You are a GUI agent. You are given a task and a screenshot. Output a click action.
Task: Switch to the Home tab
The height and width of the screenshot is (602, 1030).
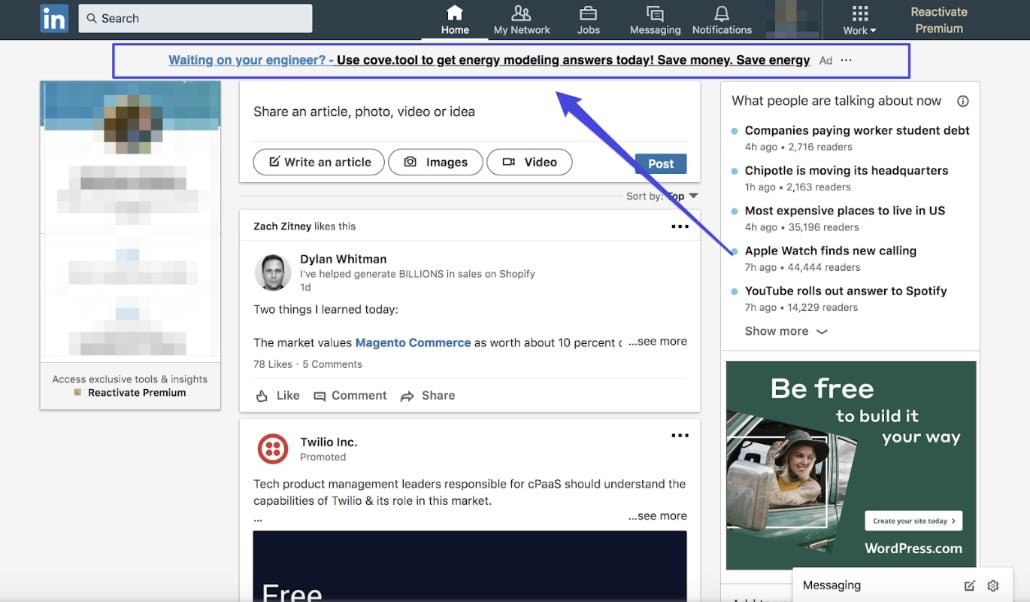coord(455,18)
